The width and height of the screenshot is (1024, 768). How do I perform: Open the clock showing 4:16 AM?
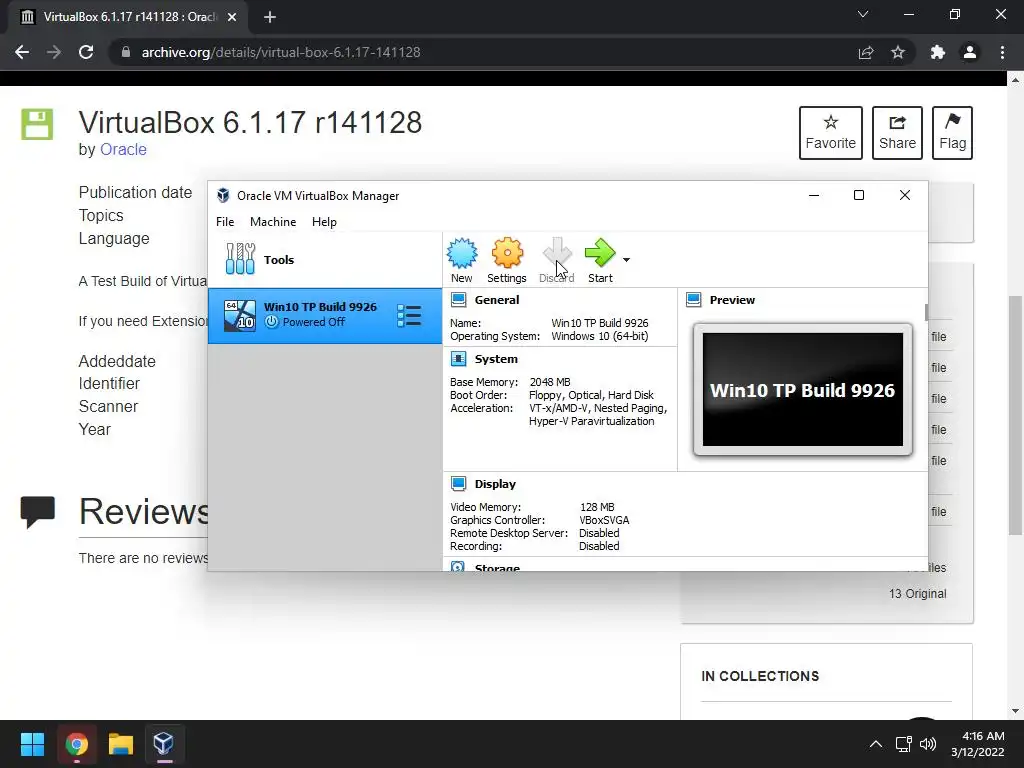978,744
